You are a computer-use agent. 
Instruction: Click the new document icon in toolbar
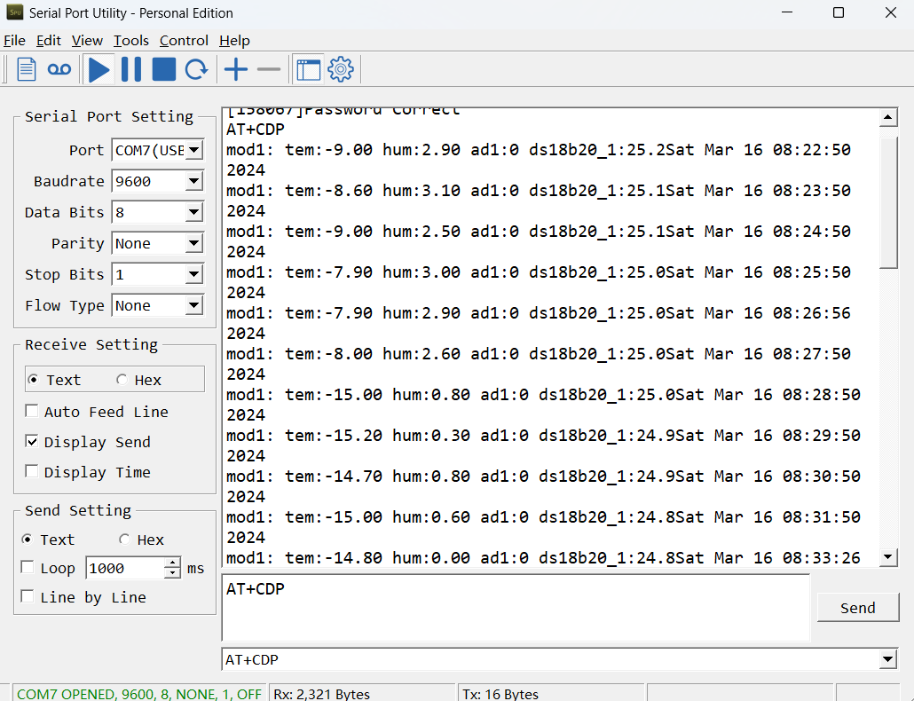26,69
